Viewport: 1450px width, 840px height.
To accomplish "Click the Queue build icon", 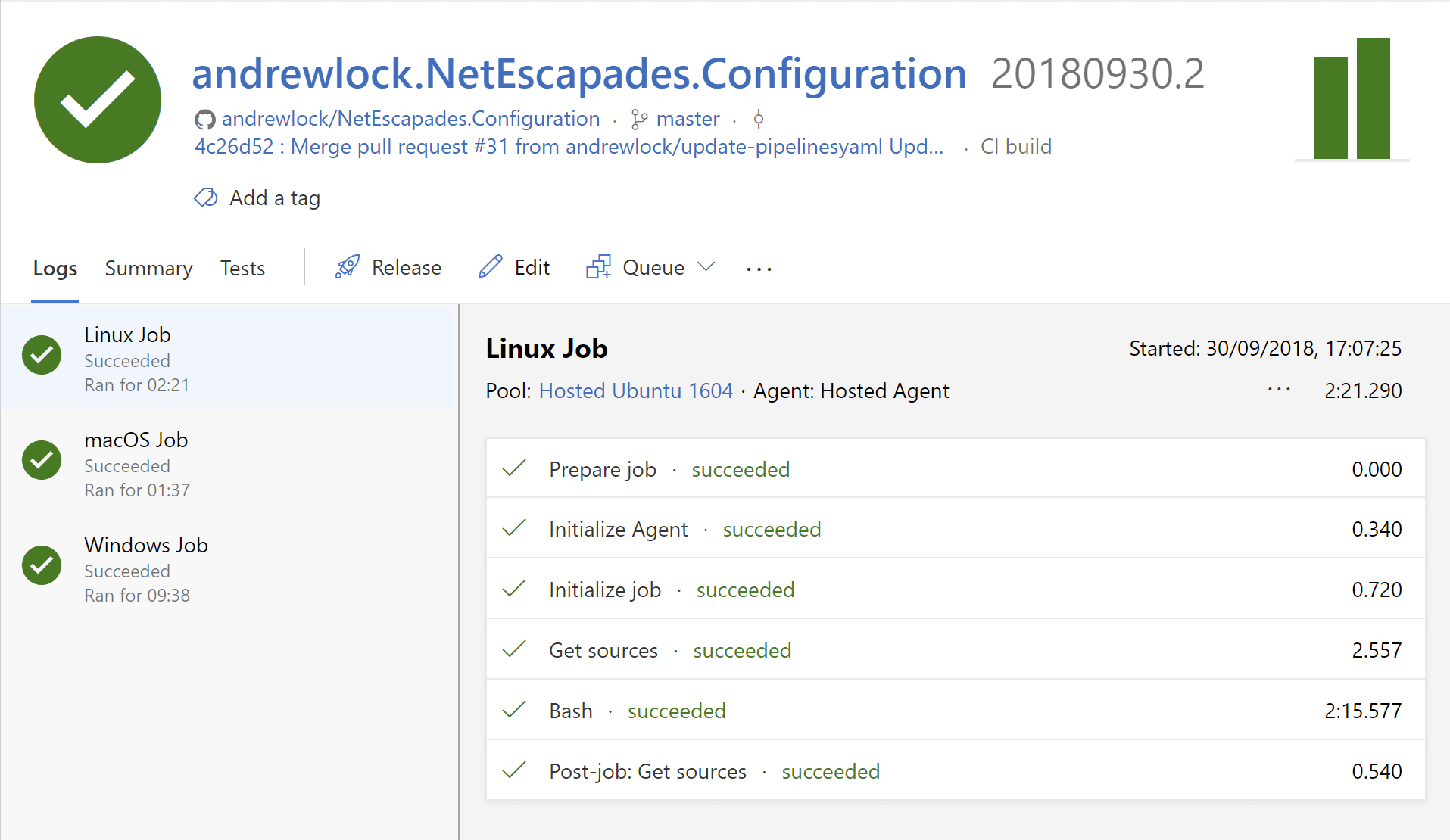I will pyautogui.click(x=598, y=266).
